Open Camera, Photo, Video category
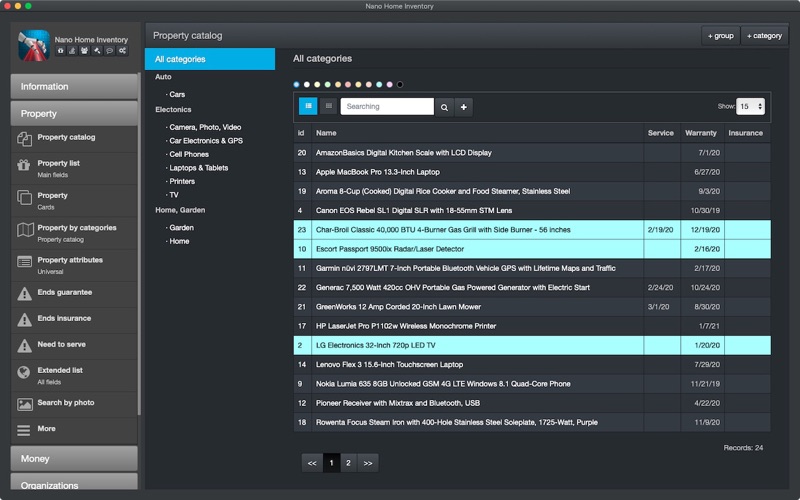Viewport: 800px width, 500px height. (205, 127)
